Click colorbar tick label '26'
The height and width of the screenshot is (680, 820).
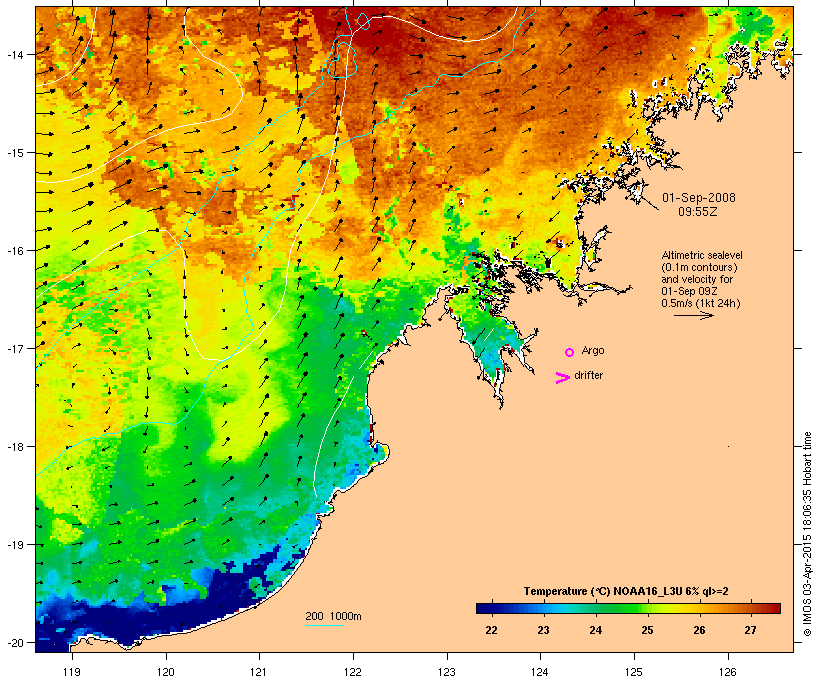[699, 630]
